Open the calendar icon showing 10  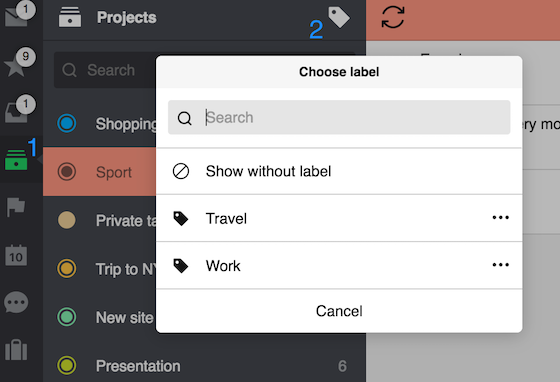[x=16, y=255]
